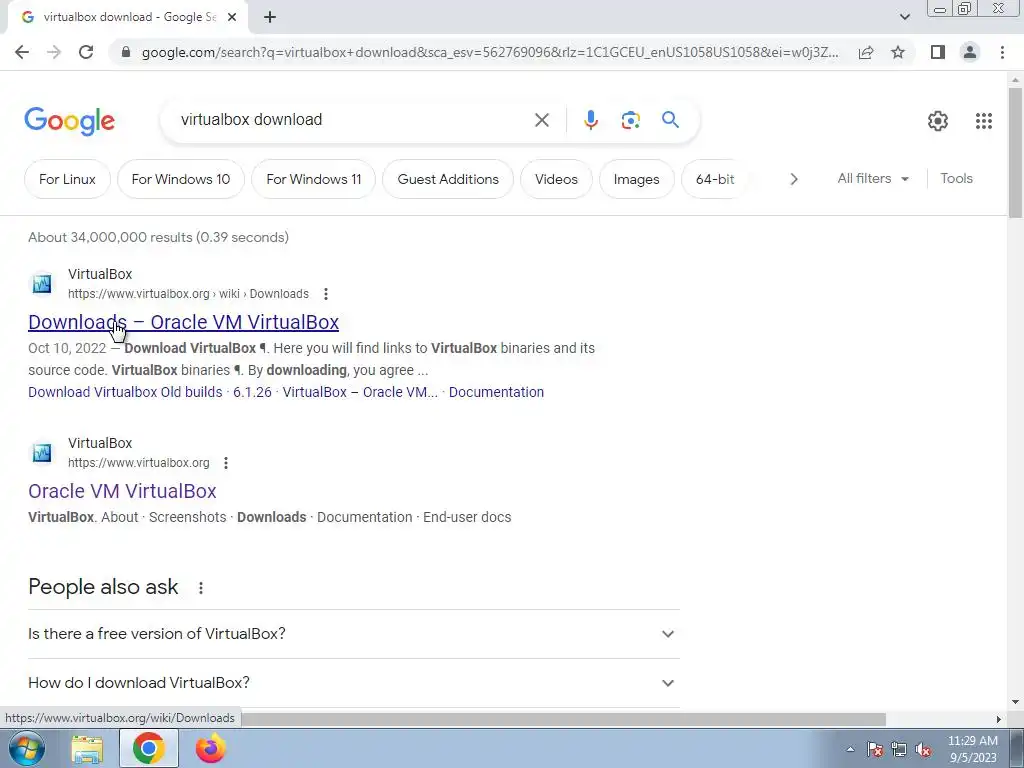The width and height of the screenshot is (1024, 768).
Task: Click the site lock icon in address bar
Action: [126, 52]
